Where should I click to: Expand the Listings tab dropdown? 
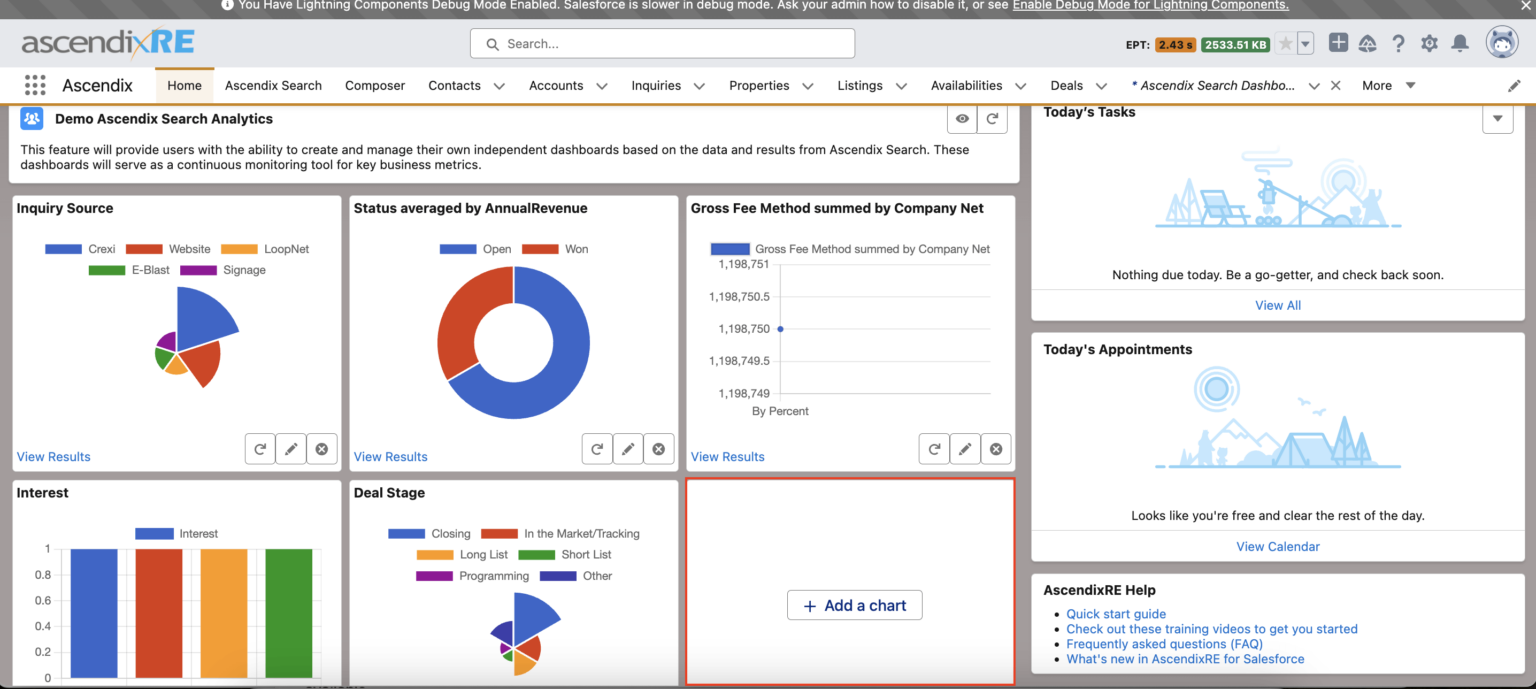pos(901,86)
